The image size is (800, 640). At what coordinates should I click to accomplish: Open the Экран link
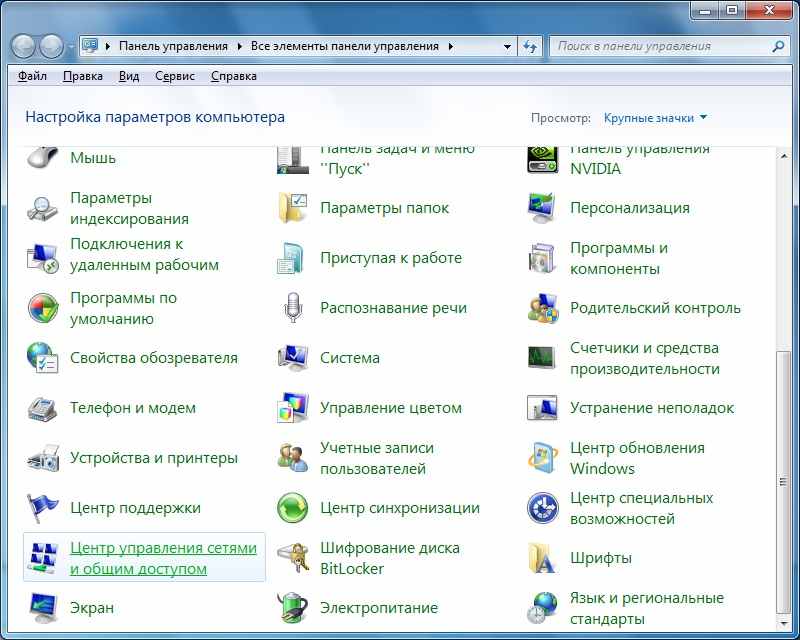click(x=92, y=608)
